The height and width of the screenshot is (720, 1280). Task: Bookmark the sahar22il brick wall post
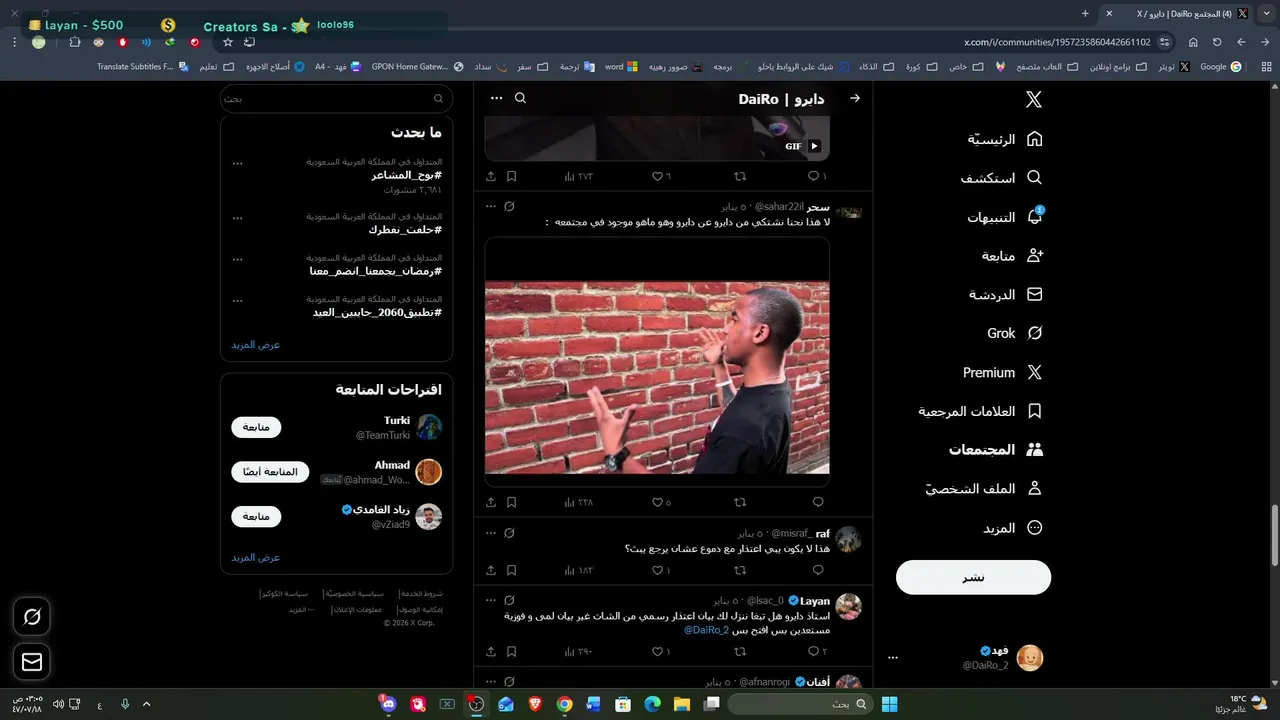pos(511,502)
